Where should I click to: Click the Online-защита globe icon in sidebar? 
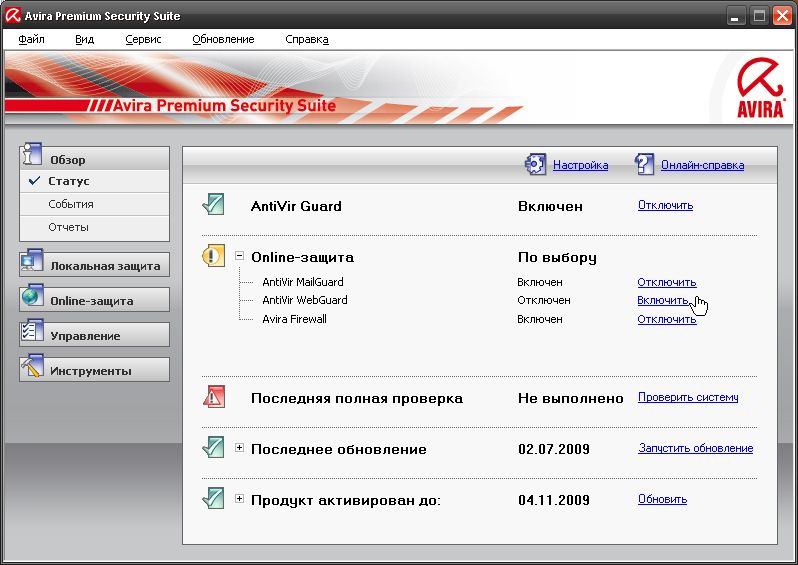point(32,299)
